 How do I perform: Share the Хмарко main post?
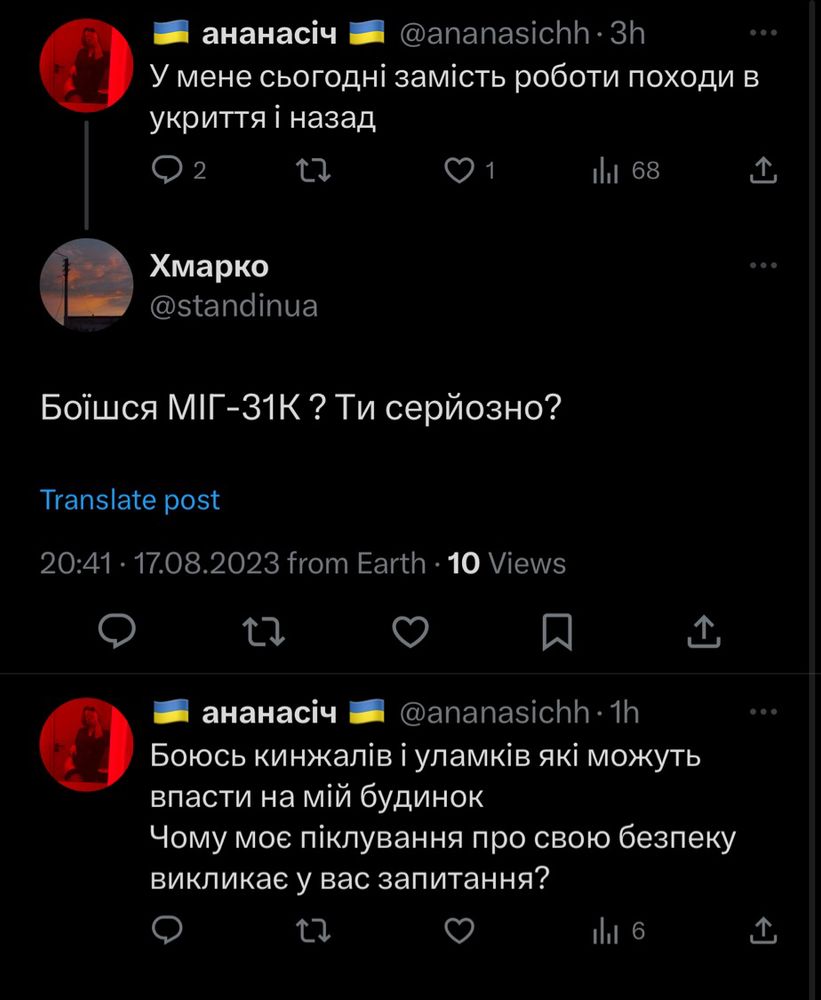point(704,631)
